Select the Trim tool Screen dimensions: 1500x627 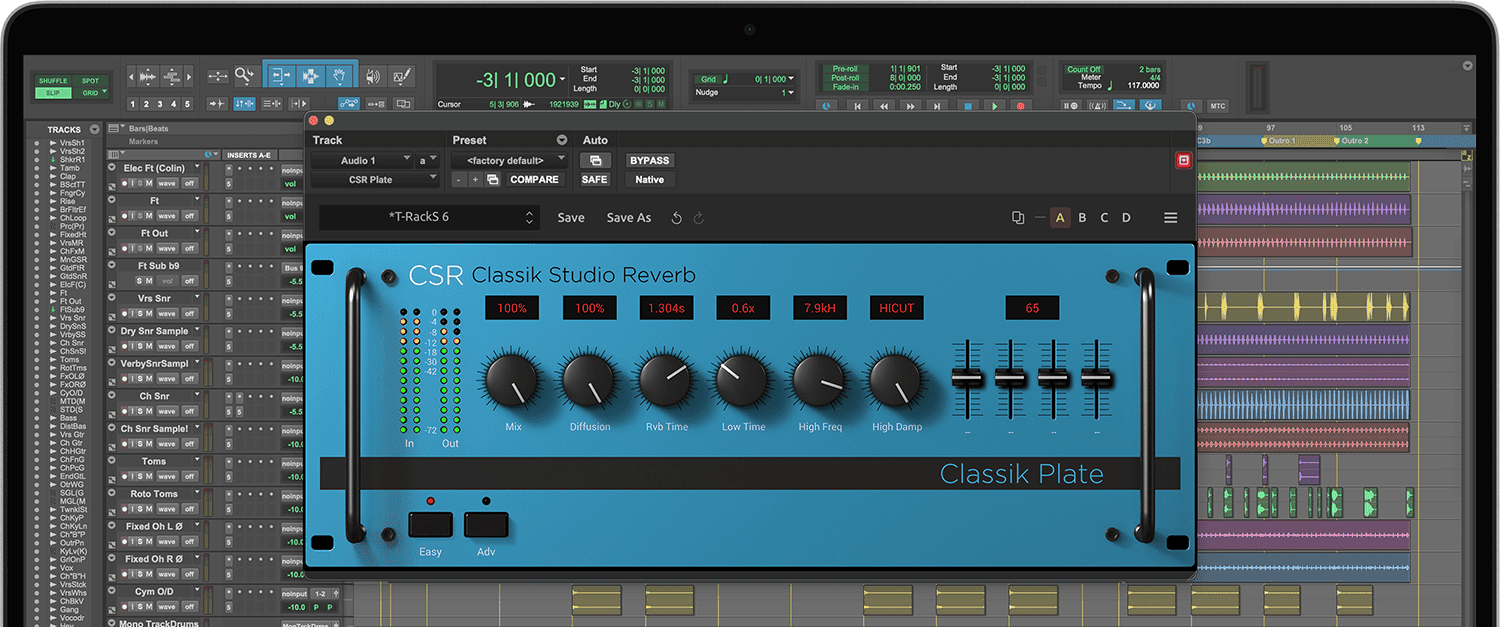click(x=281, y=76)
